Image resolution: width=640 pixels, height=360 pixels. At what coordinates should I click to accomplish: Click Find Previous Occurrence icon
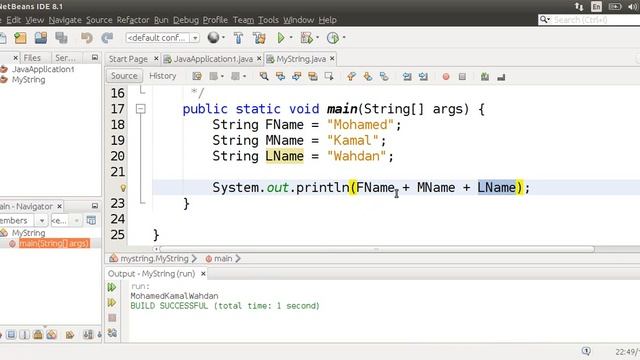[x=280, y=76]
